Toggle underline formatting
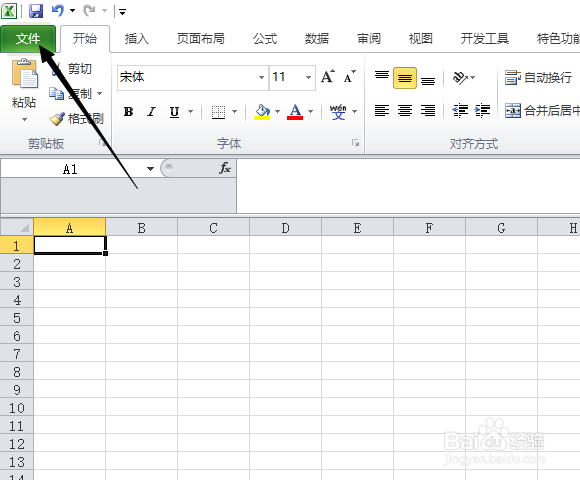The image size is (580, 480). tap(175, 112)
